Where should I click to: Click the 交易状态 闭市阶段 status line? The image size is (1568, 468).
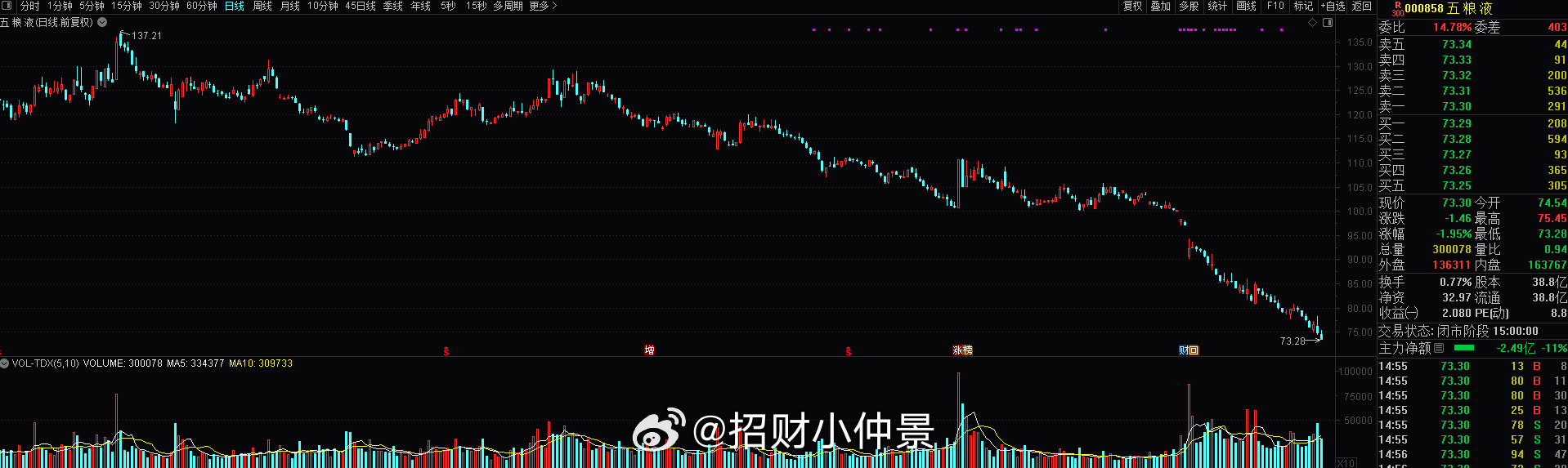(1458, 331)
